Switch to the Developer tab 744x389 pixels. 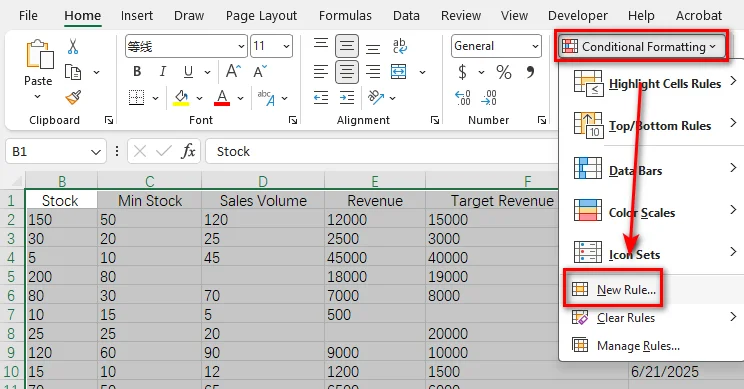coord(577,16)
